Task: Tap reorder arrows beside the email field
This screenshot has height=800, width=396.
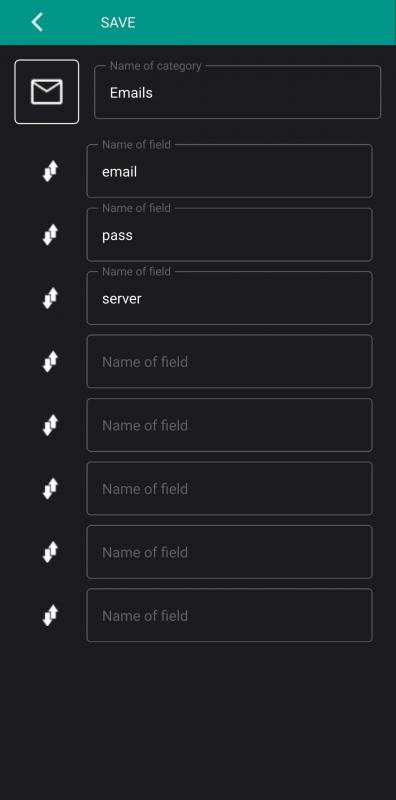Action: click(x=50, y=171)
